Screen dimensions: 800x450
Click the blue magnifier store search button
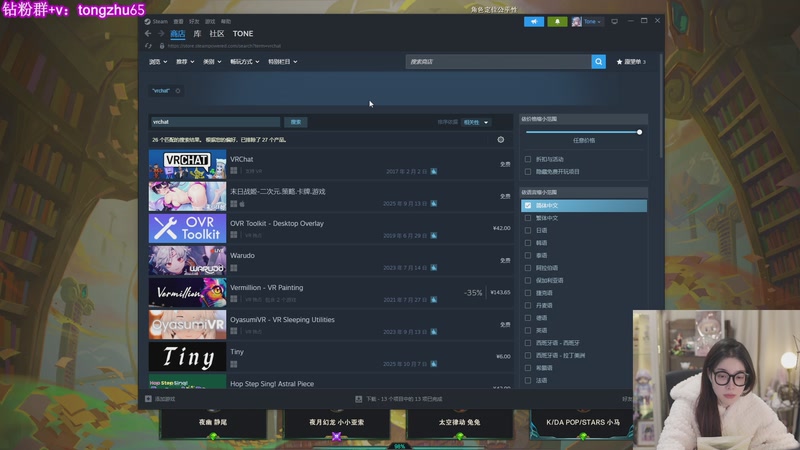click(598, 62)
